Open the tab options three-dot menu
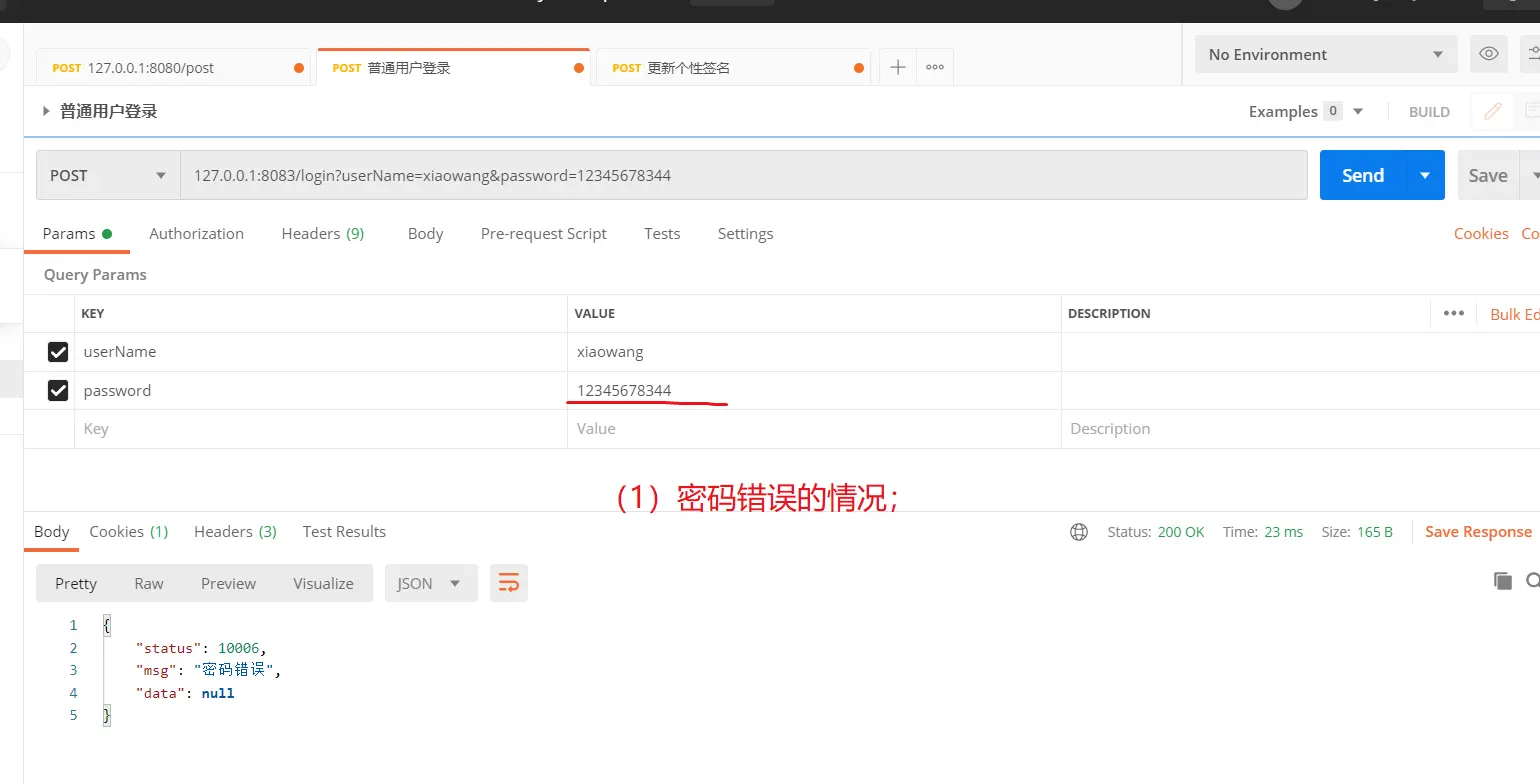Image resolution: width=1540 pixels, height=784 pixels. pyautogui.click(x=935, y=67)
